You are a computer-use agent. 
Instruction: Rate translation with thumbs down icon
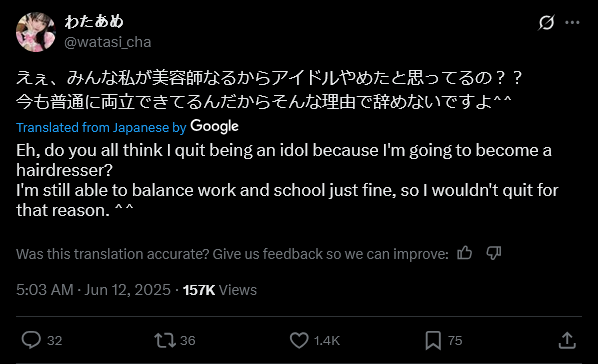click(x=494, y=253)
